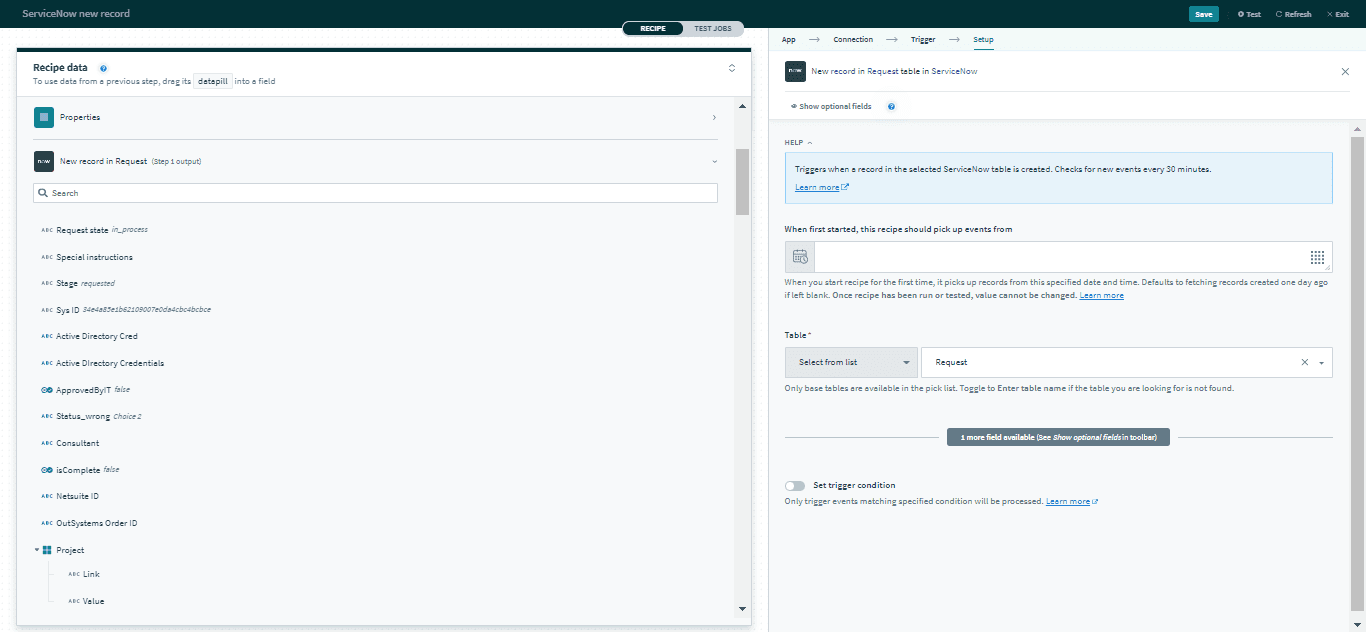Open the Select from list dropdown
1366x632 pixels.
click(x=850, y=362)
